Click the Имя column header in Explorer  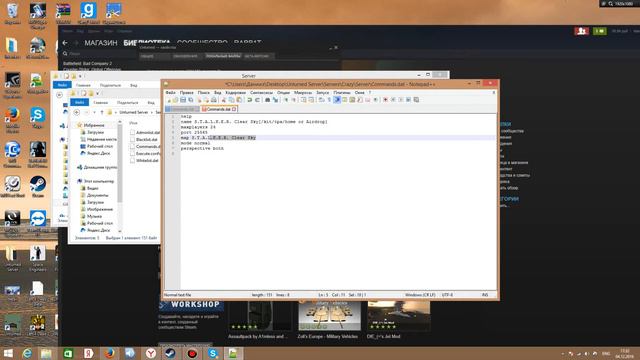point(133,123)
